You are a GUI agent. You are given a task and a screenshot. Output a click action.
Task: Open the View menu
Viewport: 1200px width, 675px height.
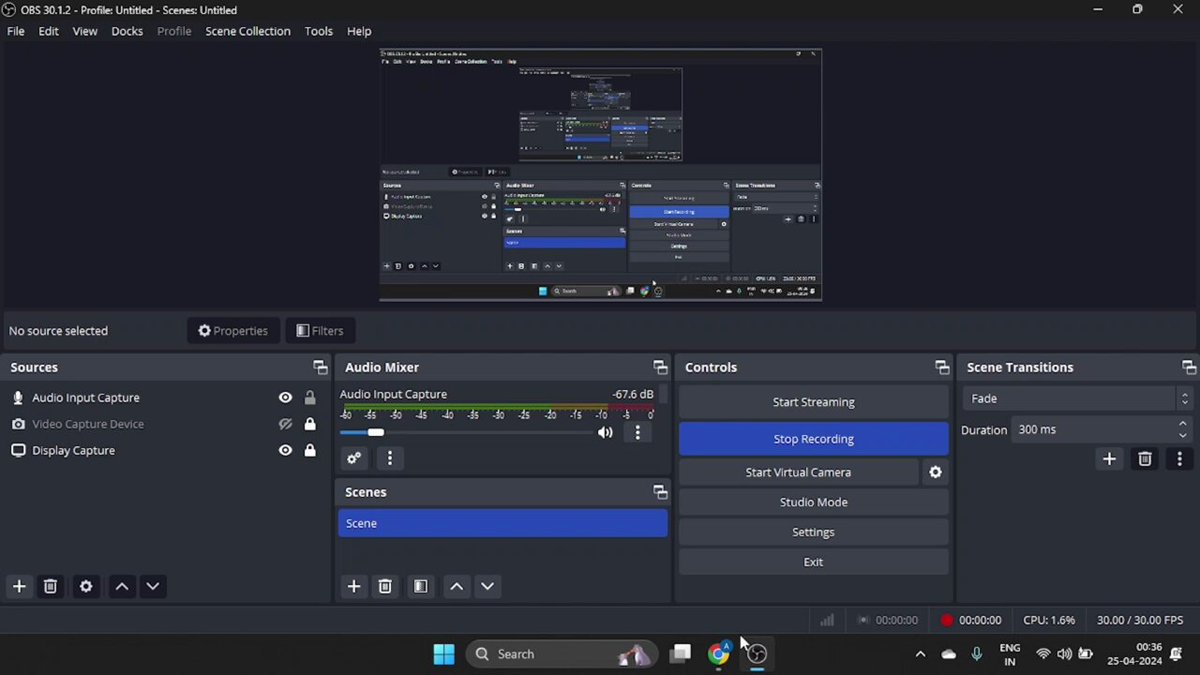(x=85, y=31)
